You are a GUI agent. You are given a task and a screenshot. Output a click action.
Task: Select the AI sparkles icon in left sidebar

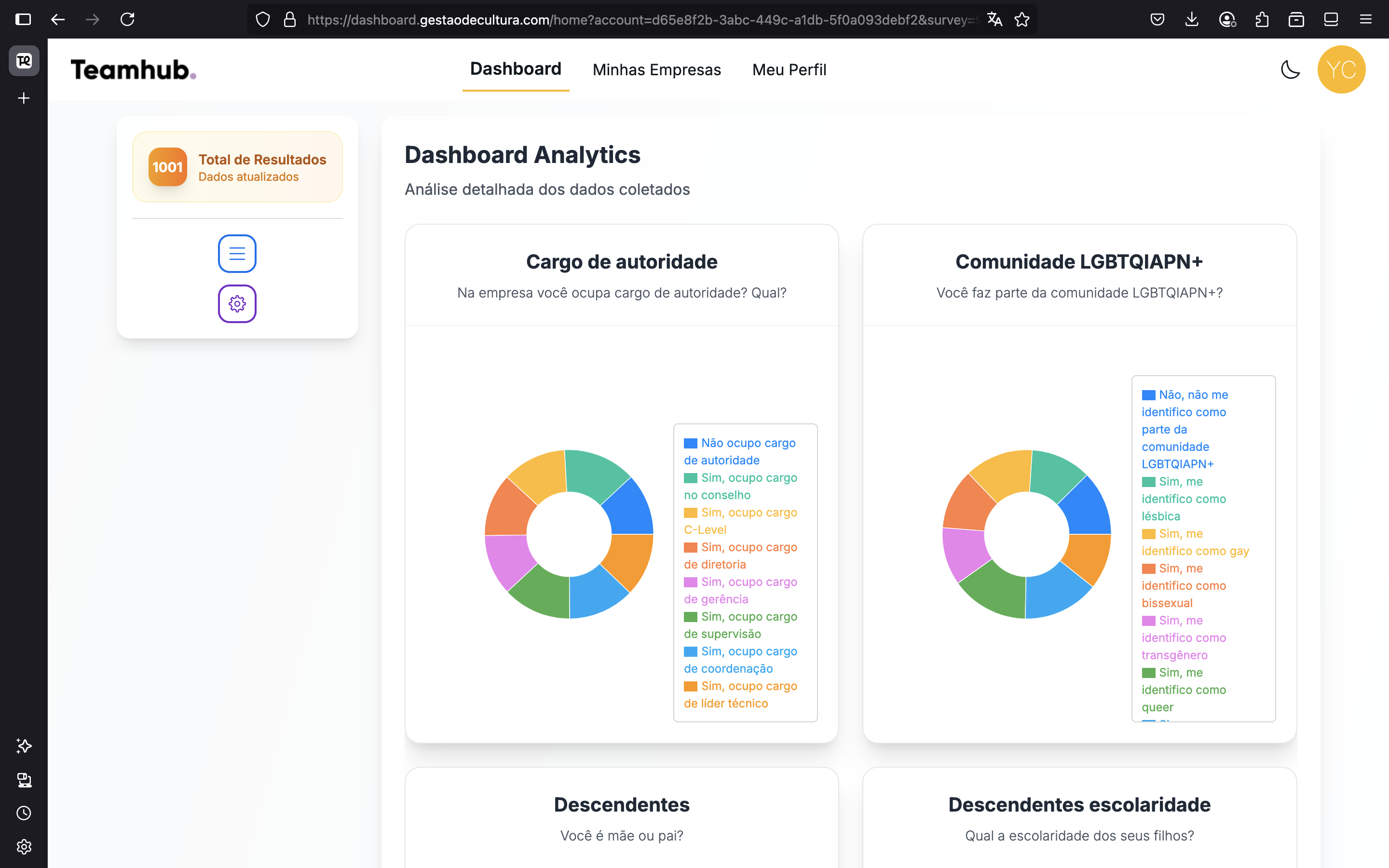point(24,746)
